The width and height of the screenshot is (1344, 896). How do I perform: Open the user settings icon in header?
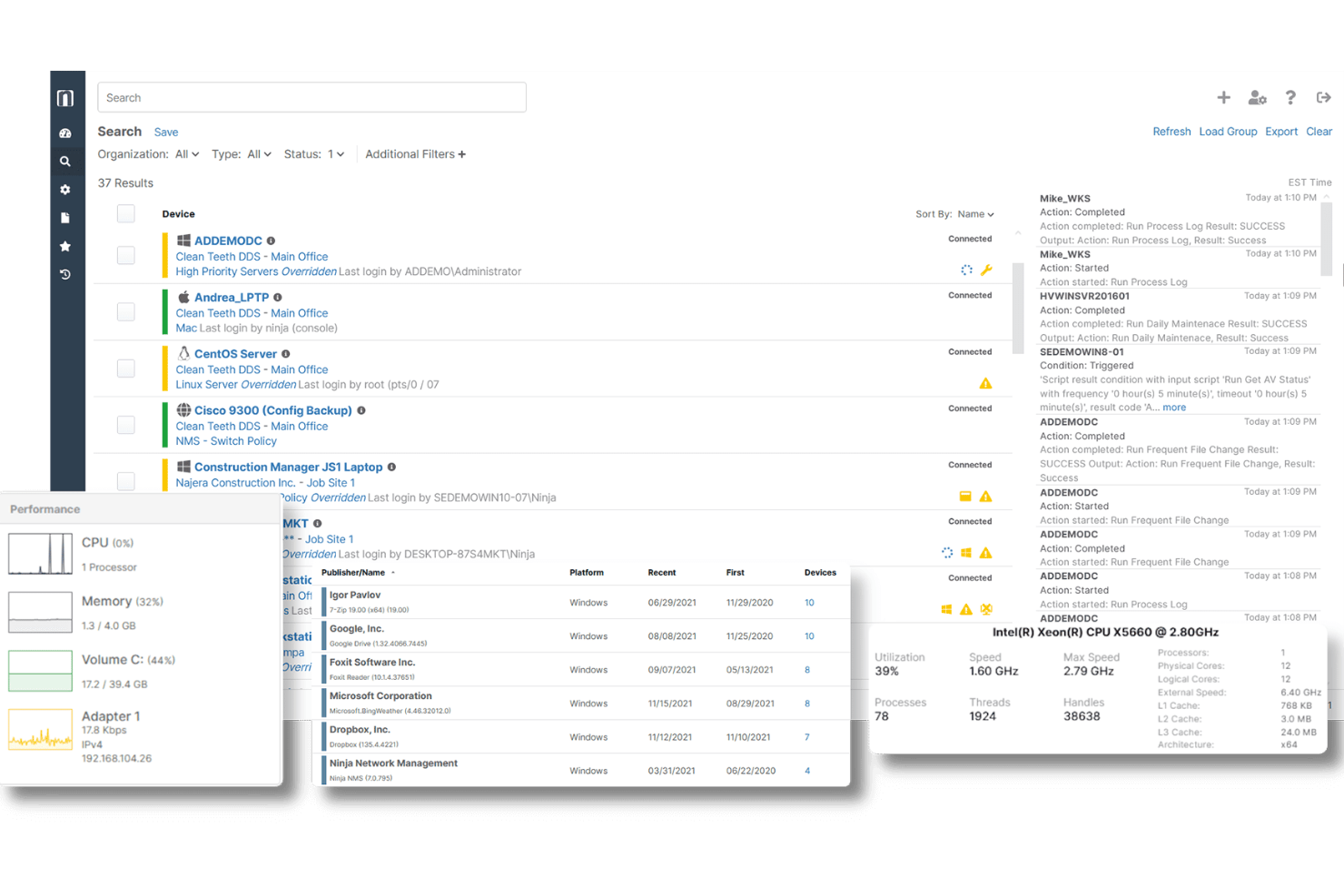click(1258, 97)
